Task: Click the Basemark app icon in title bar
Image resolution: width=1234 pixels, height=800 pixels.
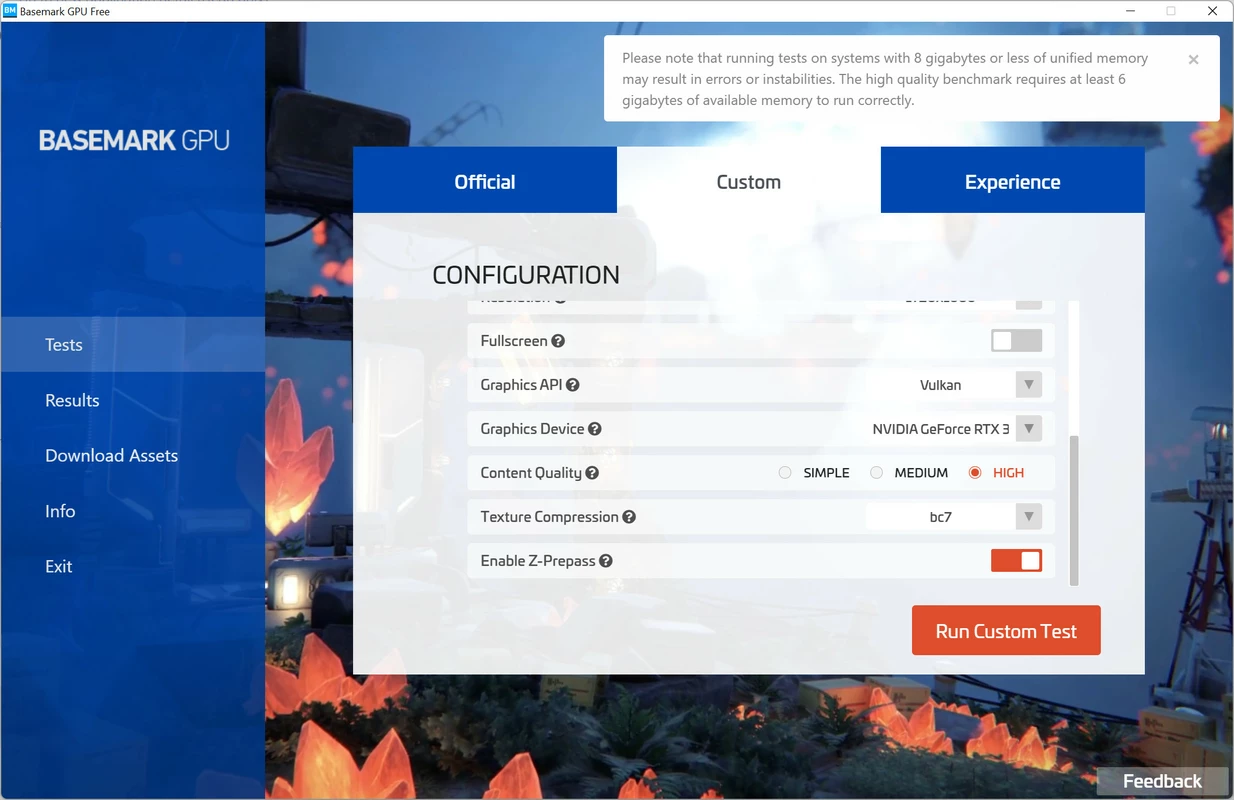Action: [9, 11]
